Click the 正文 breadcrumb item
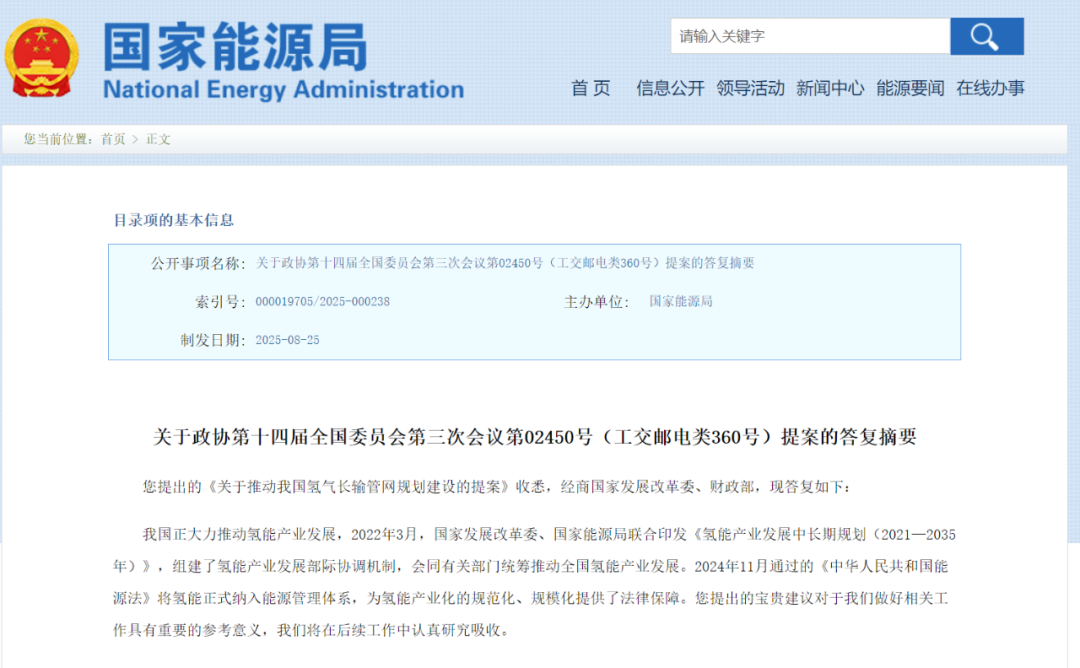This screenshot has height=668, width=1080. pos(158,139)
